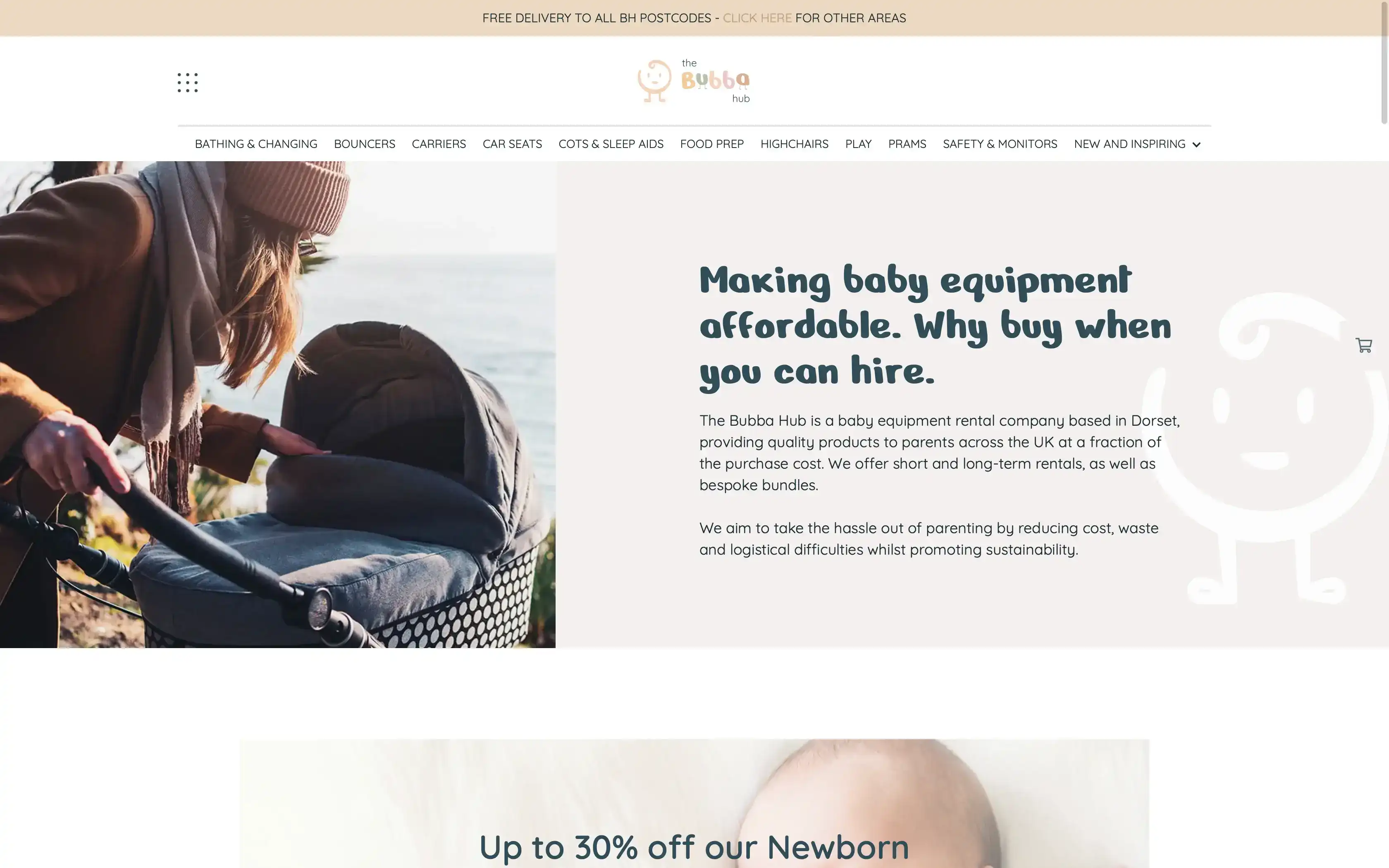Open the floating shopping cart icon
This screenshot has width=1389, height=868.
coord(1364,345)
